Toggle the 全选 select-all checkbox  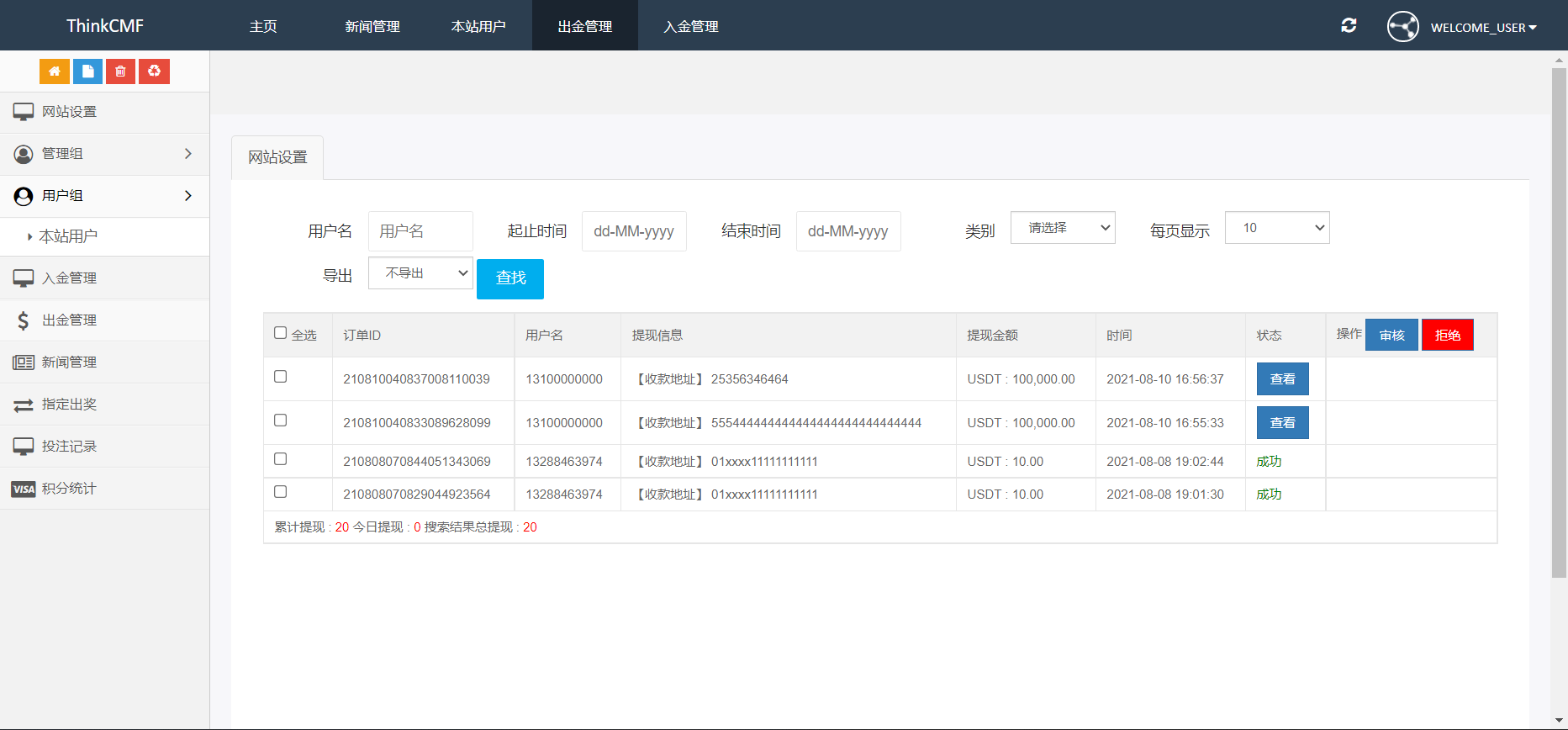[x=281, y=333]
